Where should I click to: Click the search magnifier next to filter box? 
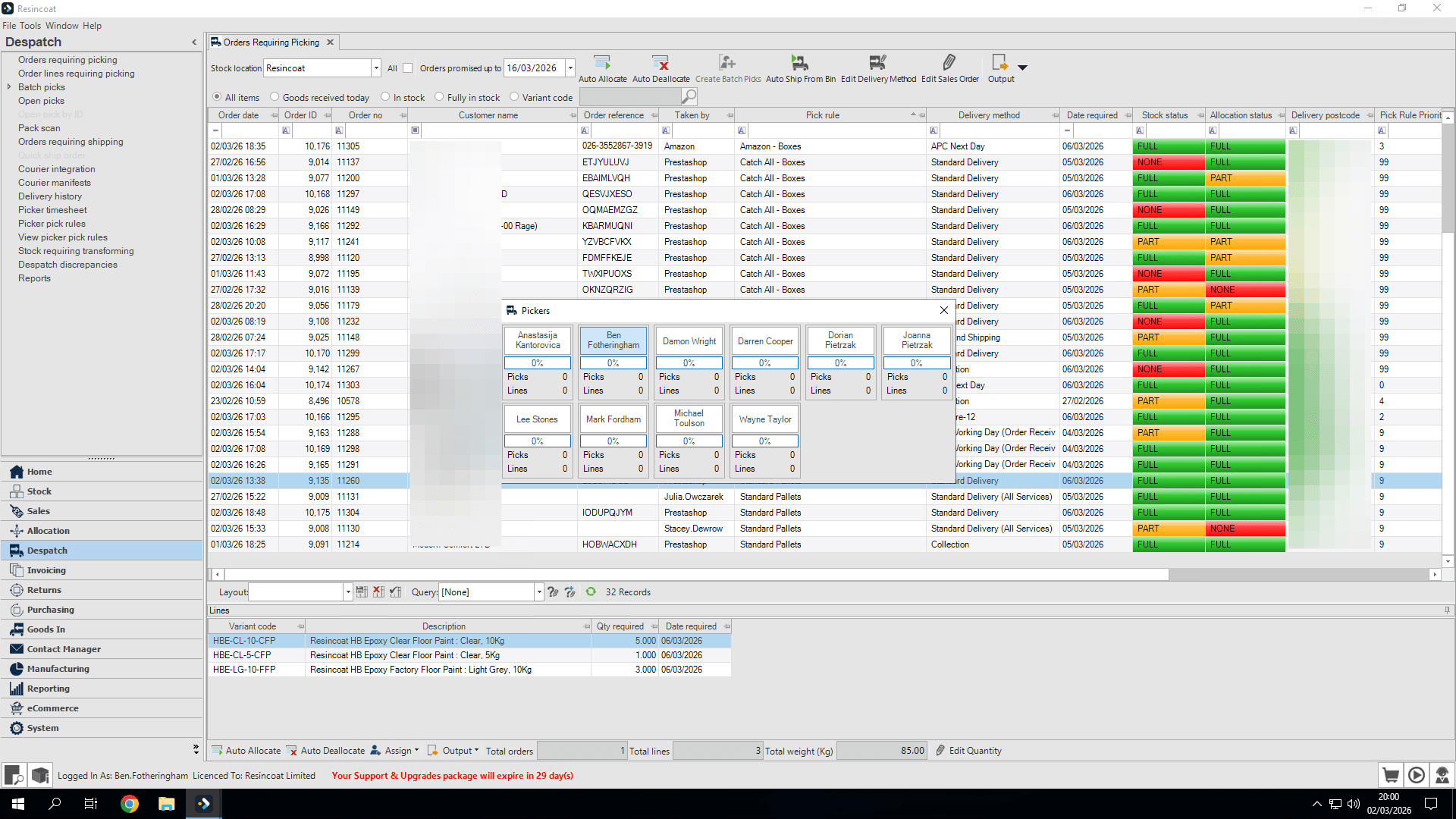pos(689,96)
